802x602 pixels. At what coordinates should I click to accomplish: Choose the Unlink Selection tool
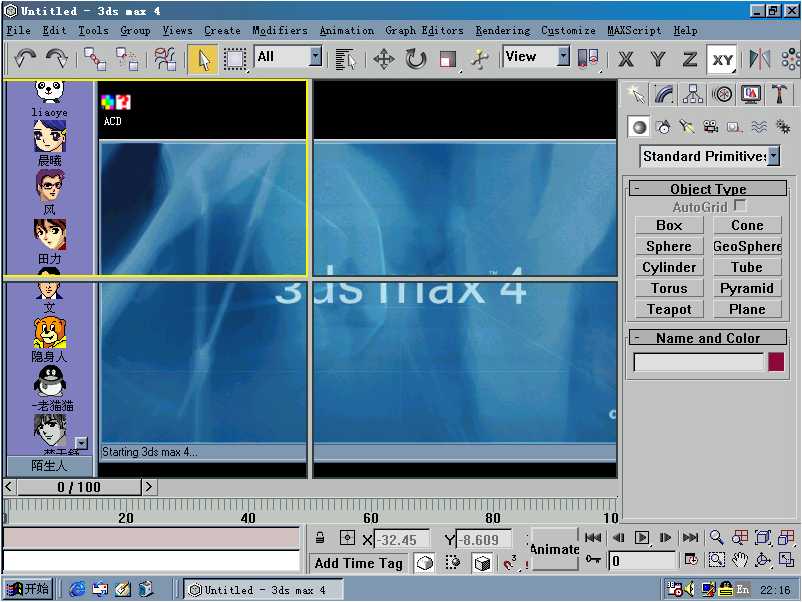[x=127, y=59]
